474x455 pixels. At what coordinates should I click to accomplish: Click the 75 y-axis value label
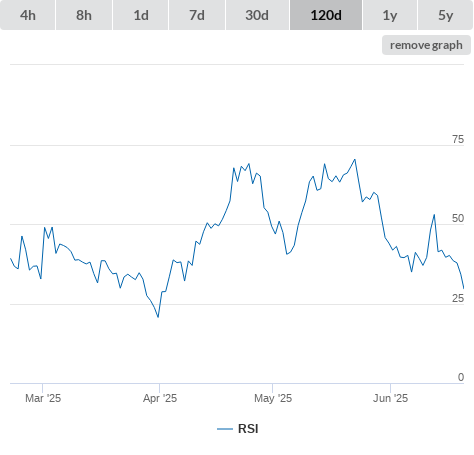click(458, 139)
